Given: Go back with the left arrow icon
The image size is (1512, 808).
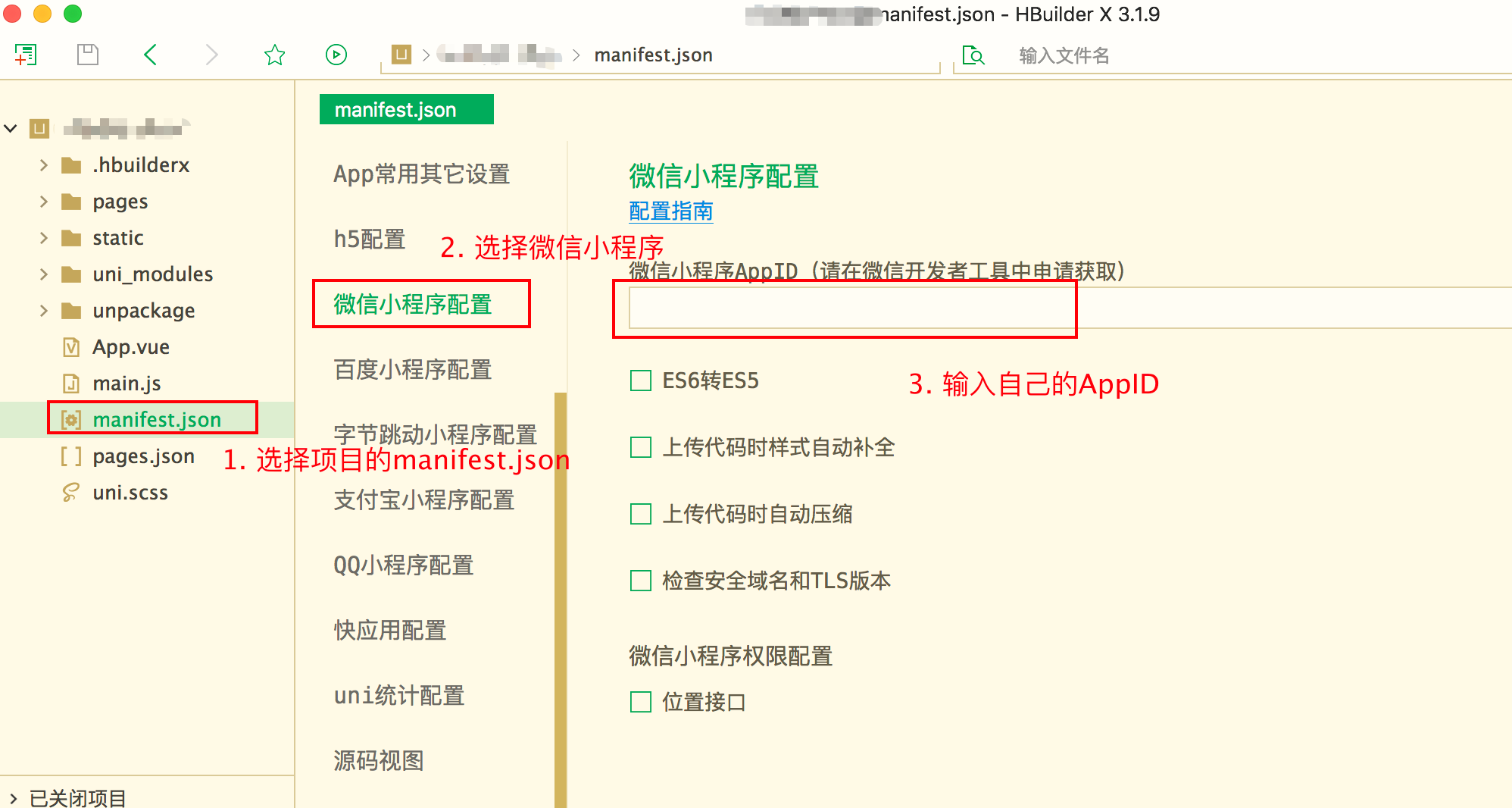Looking at the screenshot, I should (151, 55).
